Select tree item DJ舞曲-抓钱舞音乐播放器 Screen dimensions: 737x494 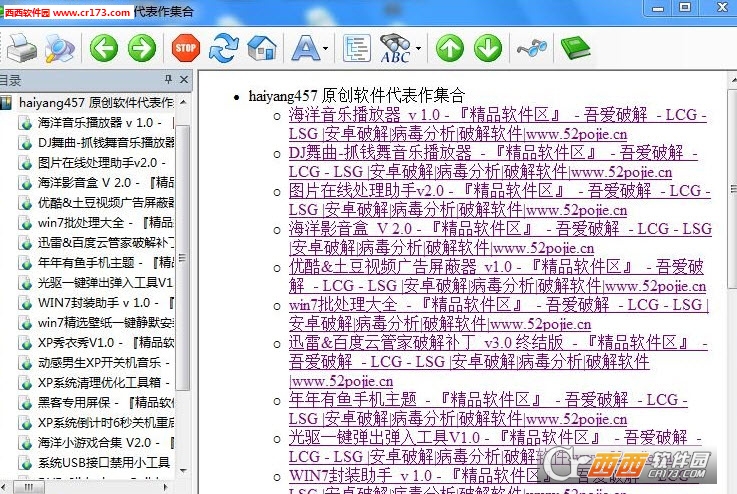106,142
